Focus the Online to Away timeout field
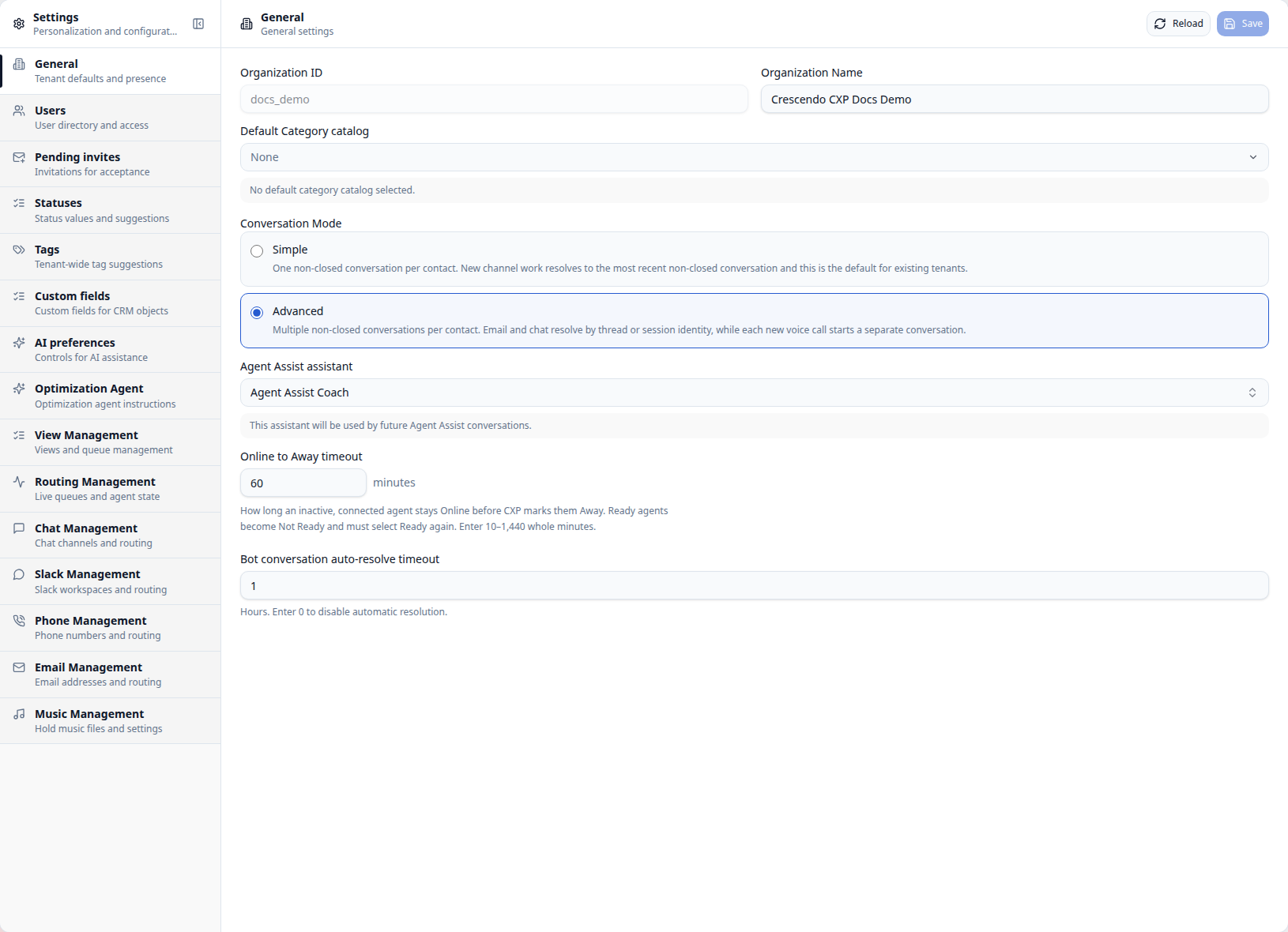Viewport: 1288px width, 932px height. click(x=303, y=483)
